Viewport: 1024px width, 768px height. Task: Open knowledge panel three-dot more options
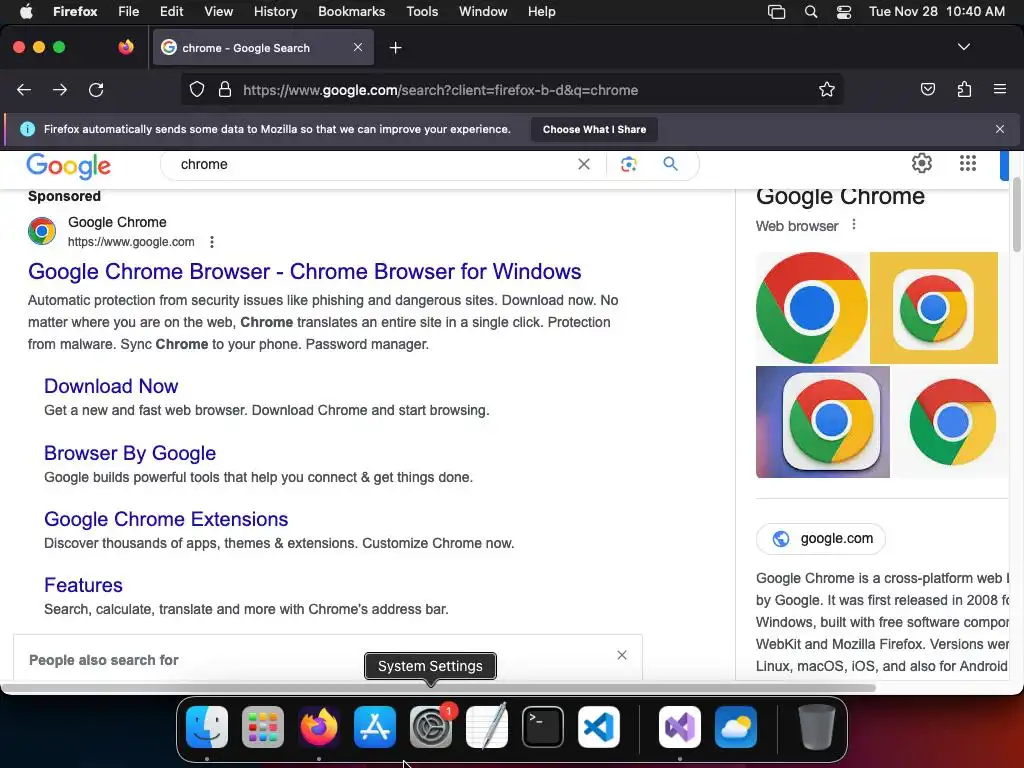point(854,225)
